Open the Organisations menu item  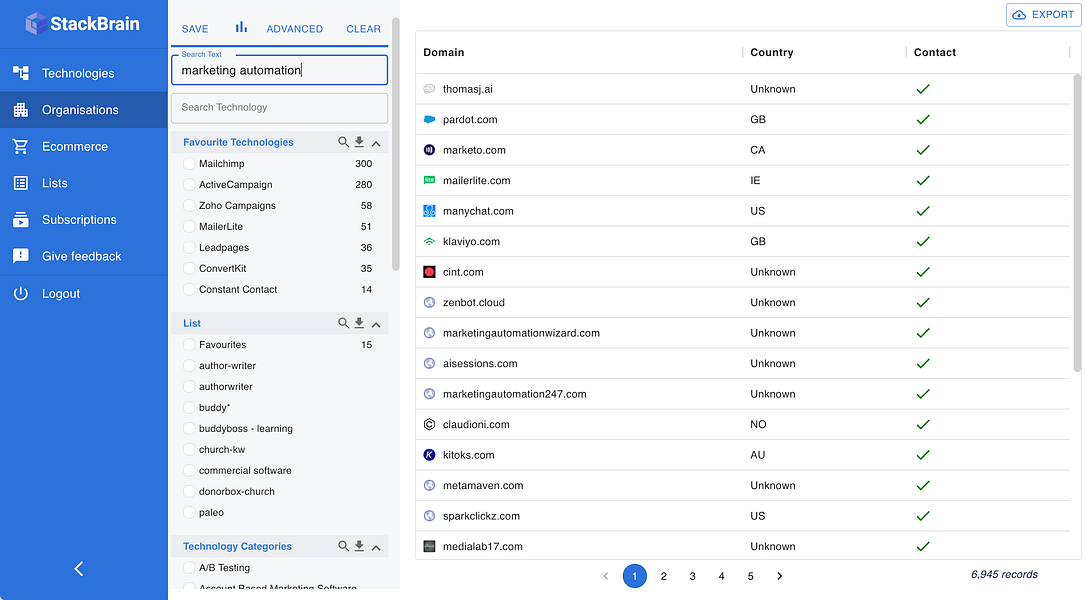pos(84,109)
